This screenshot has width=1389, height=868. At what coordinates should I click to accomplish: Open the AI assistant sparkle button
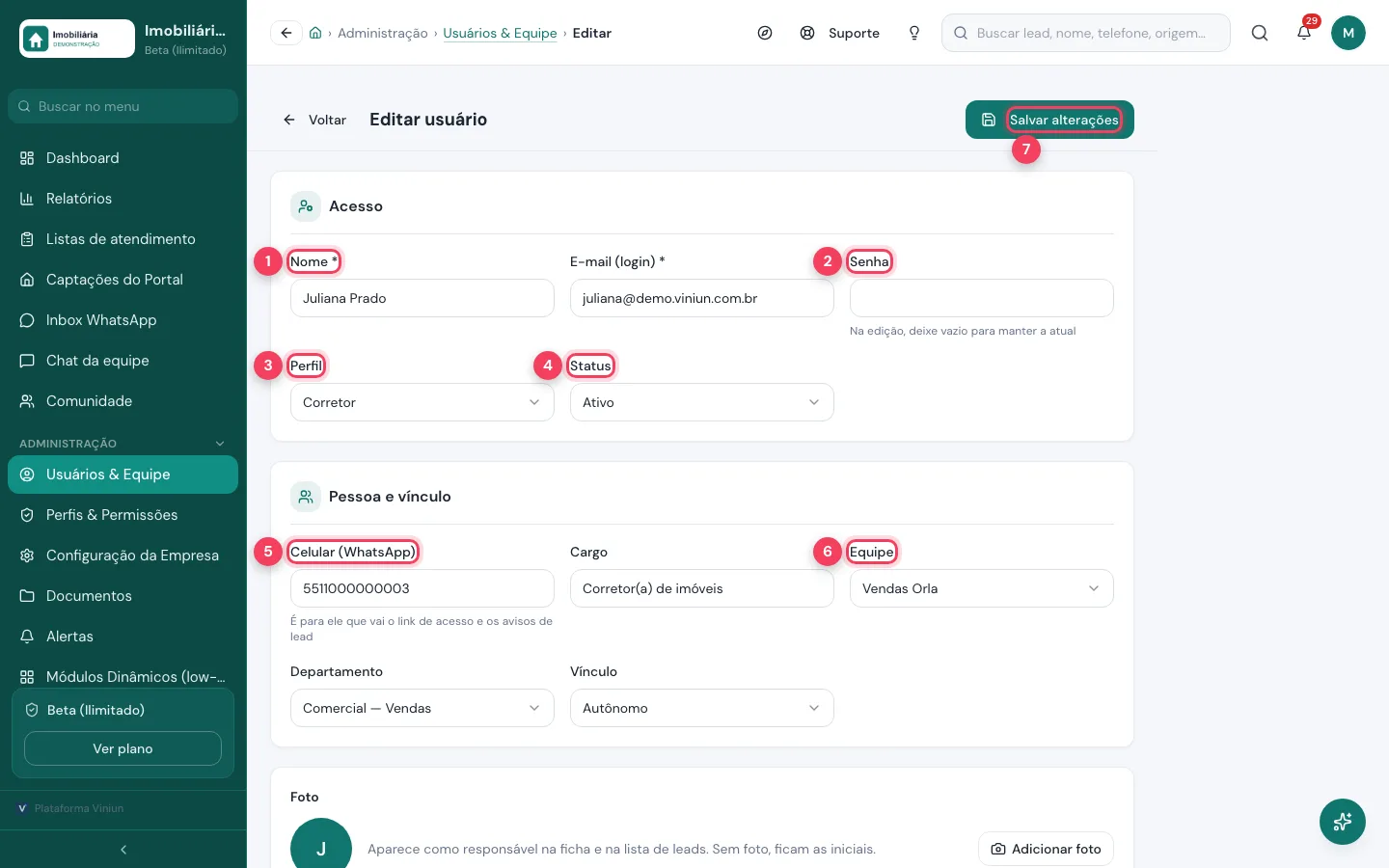1343,822
